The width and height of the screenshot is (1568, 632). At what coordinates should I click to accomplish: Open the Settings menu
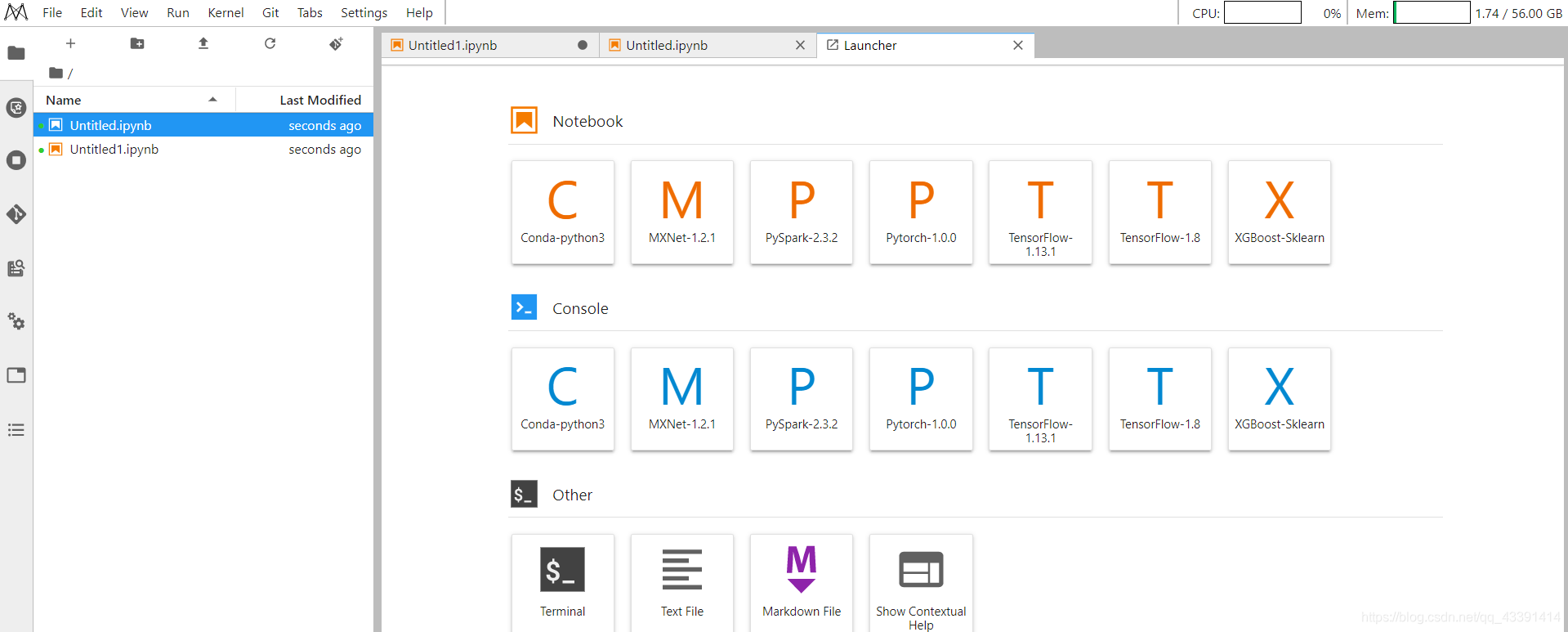(x=364, y=12)
